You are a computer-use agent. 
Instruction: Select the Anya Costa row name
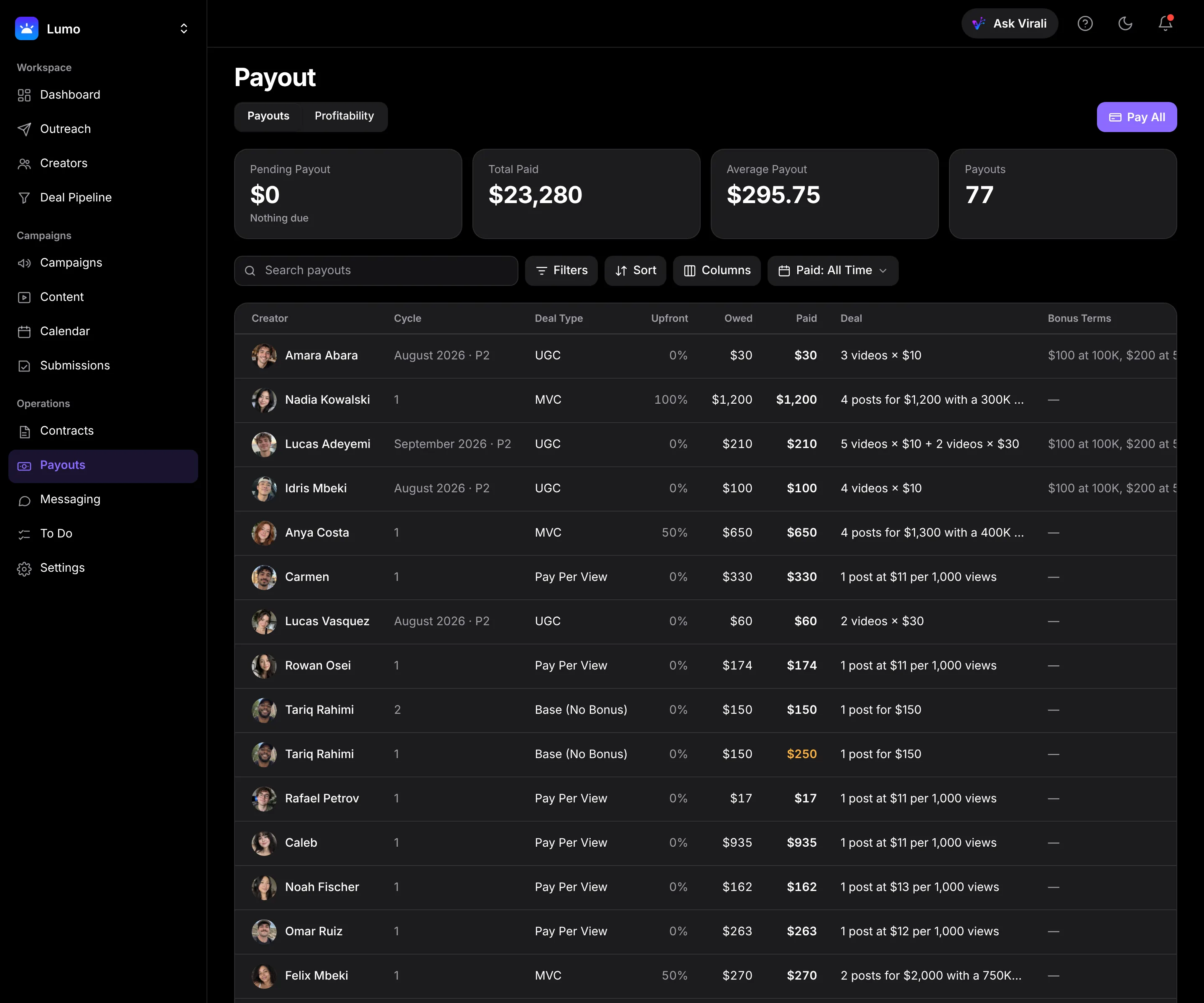pos(317,533)
